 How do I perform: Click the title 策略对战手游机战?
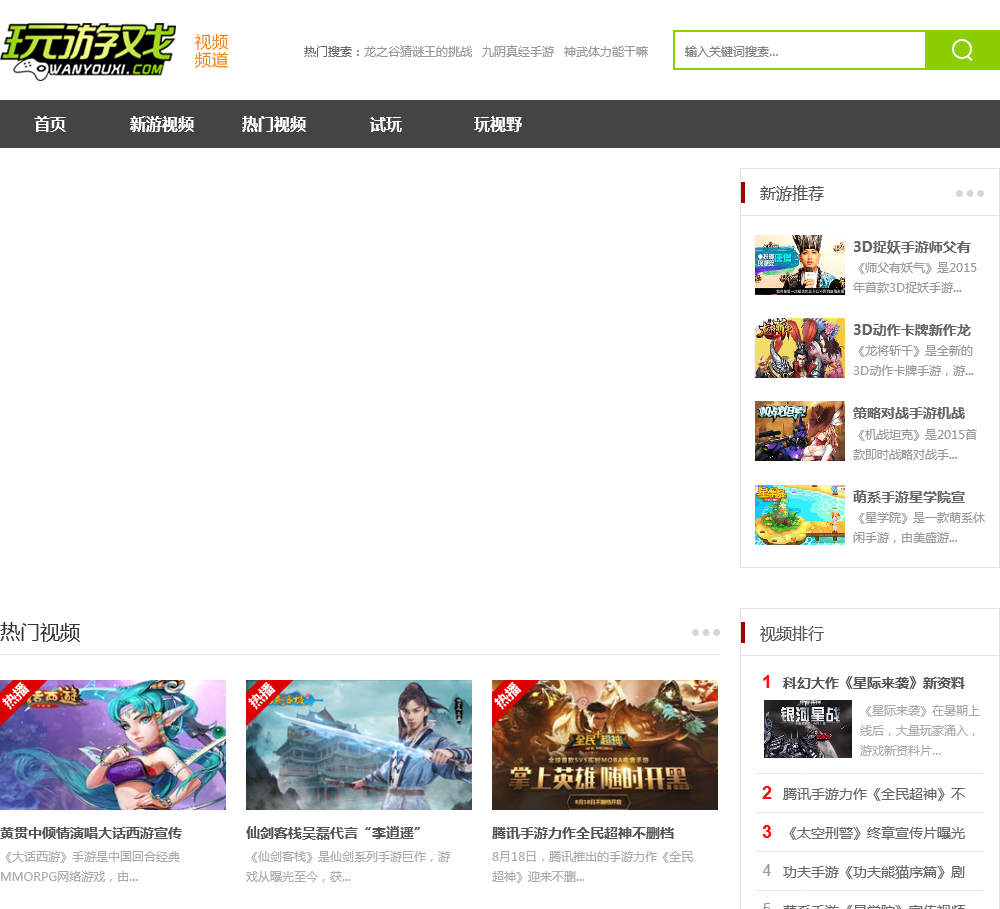pyautogui.click(x=909, y=413)
